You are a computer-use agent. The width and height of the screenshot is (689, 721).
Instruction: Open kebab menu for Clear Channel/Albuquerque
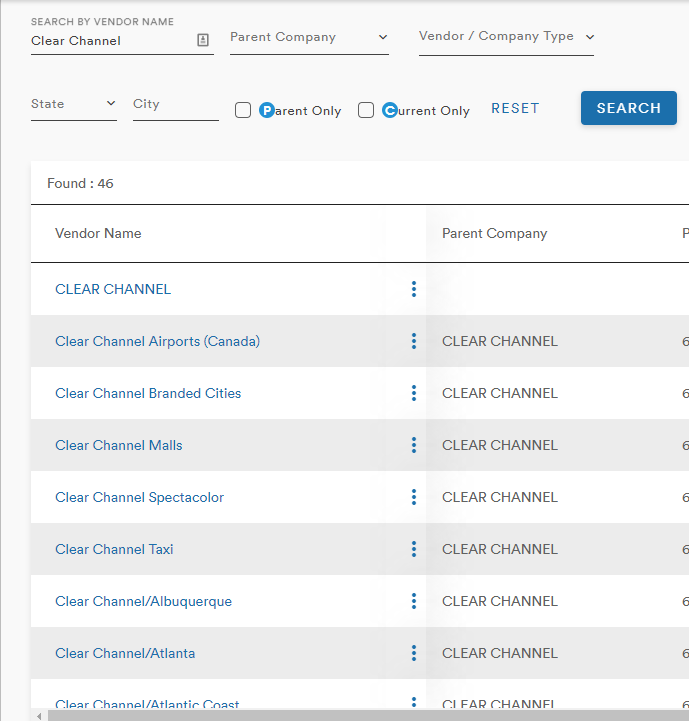pos(414,601)
